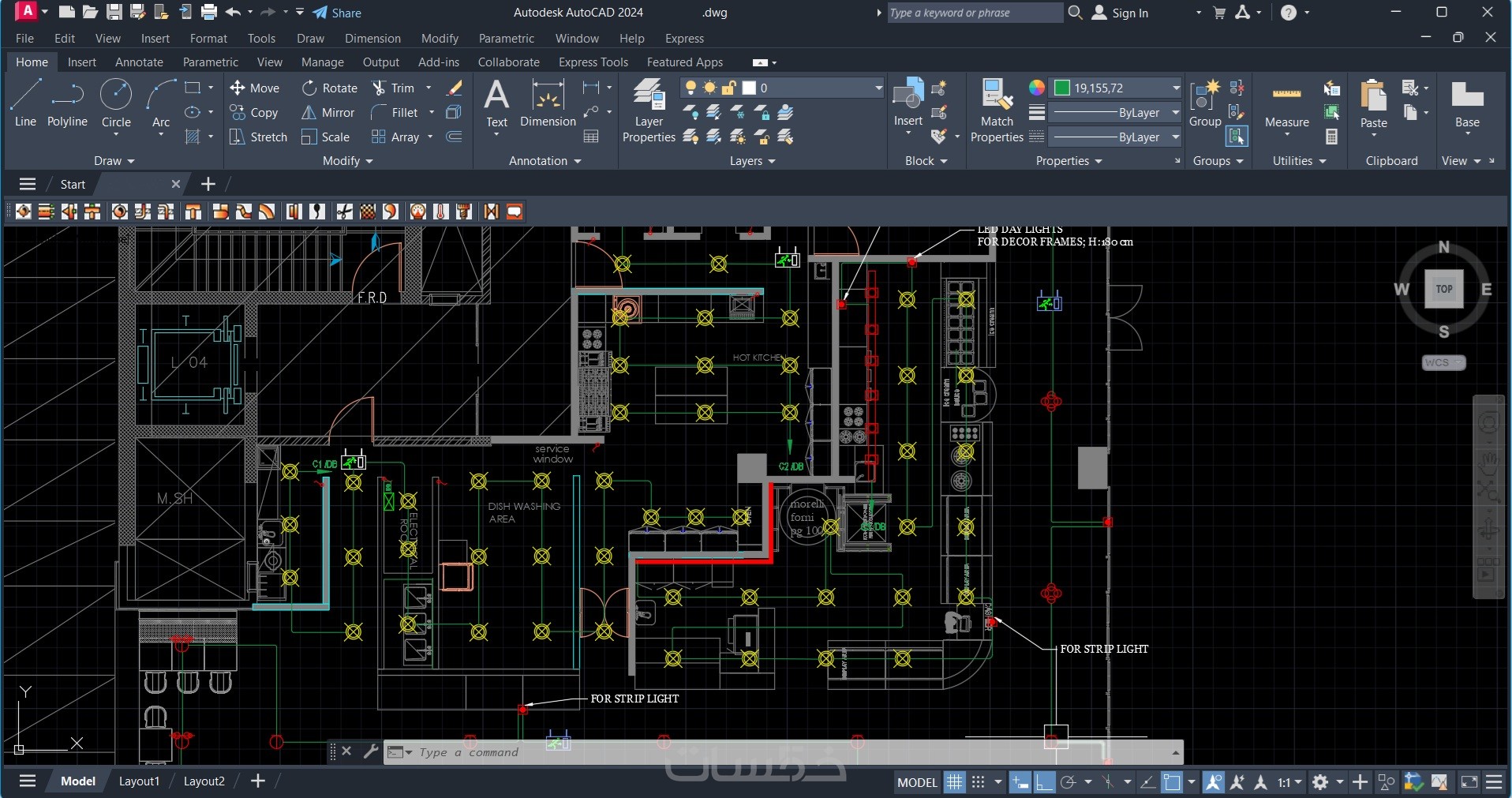The width and height of the screenshot is (1512, 798).
Task: Open the Express menu
Action: (x=684, y=39)
